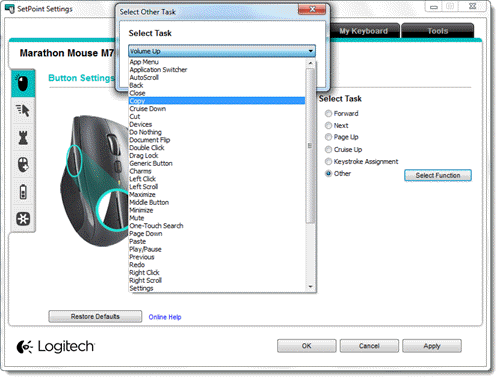Click the circled side button on mouse image
This screenshot has height=380, width=500.
pos(74,161)
